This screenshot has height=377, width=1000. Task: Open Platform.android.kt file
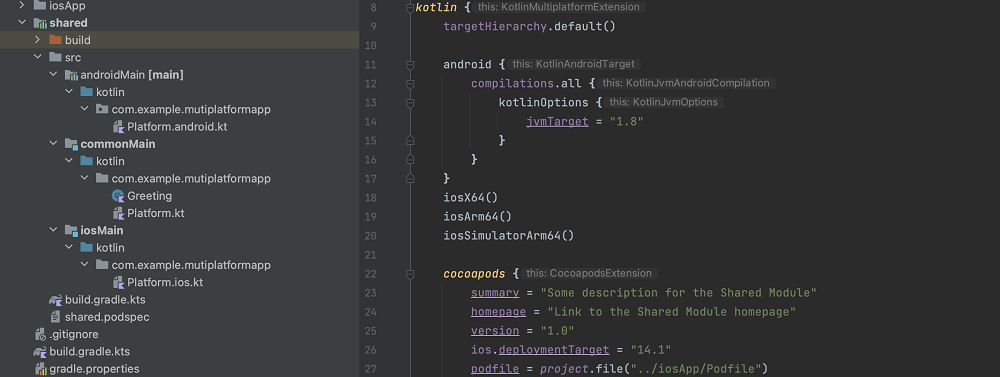[x=177, y=127]
